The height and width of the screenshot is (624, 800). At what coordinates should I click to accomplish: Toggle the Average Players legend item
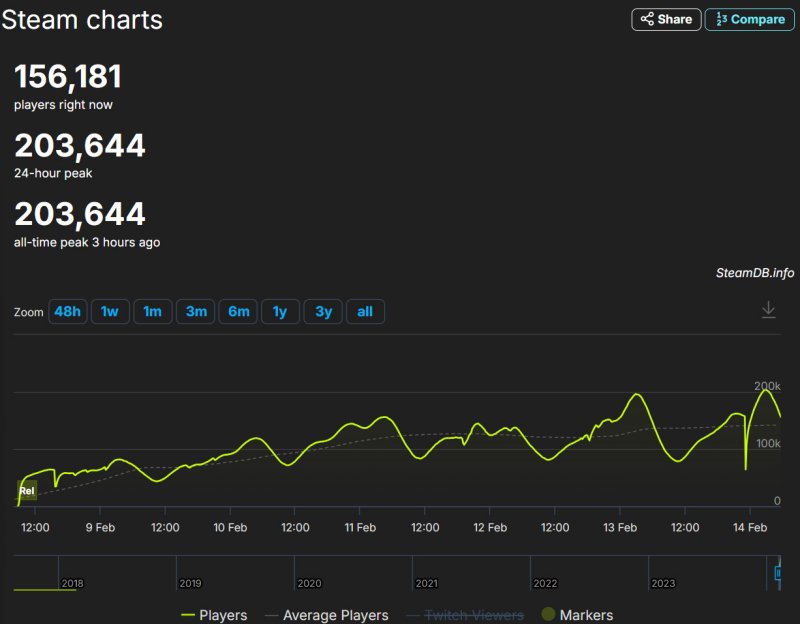(x=326, y=615)
